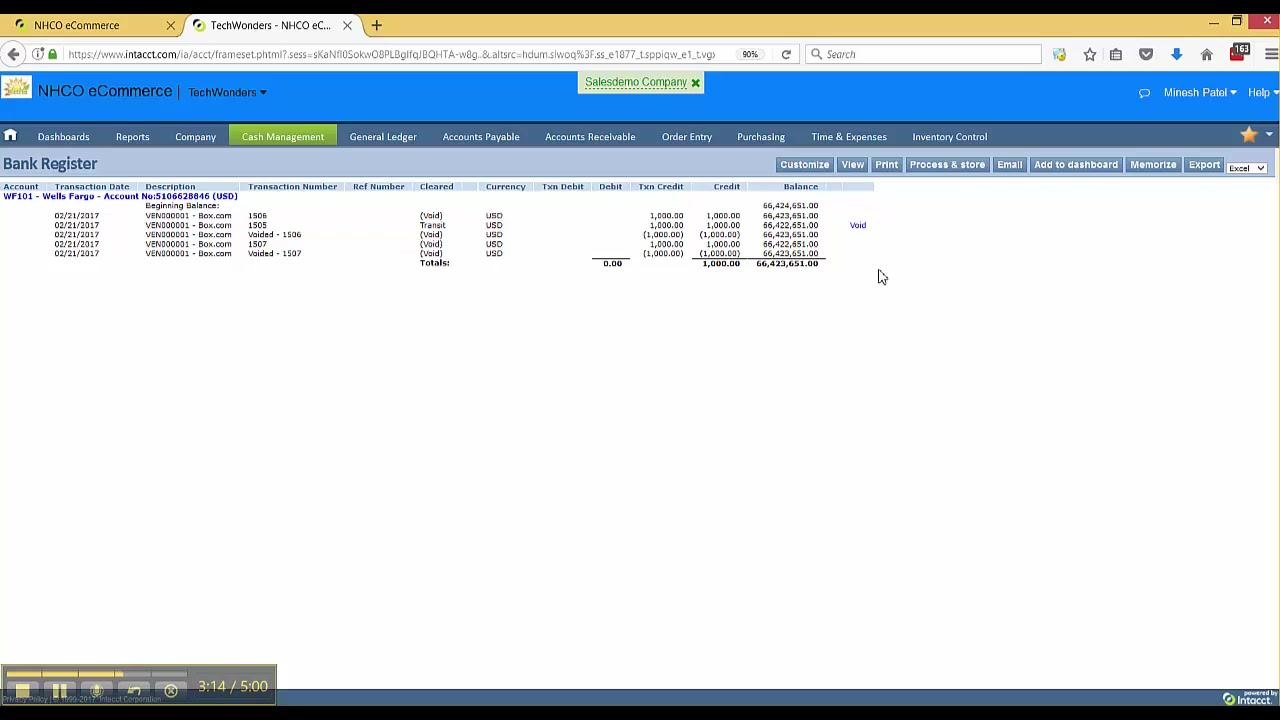Click the Memorize button
The height and width of the screenshot is (720, 1280).
(x=1153, y=165)
